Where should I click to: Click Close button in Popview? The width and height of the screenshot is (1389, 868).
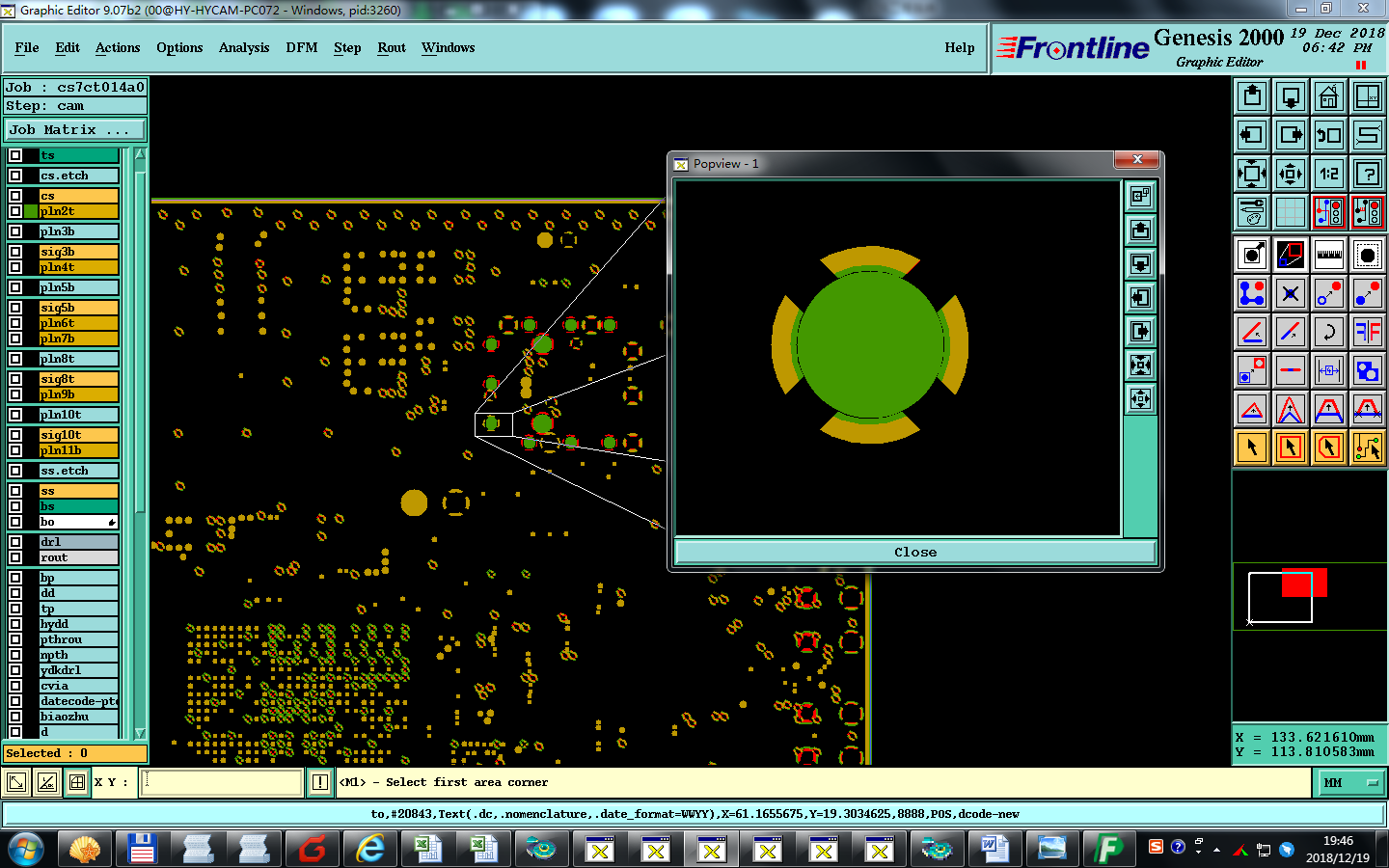(x=915, y=552)
